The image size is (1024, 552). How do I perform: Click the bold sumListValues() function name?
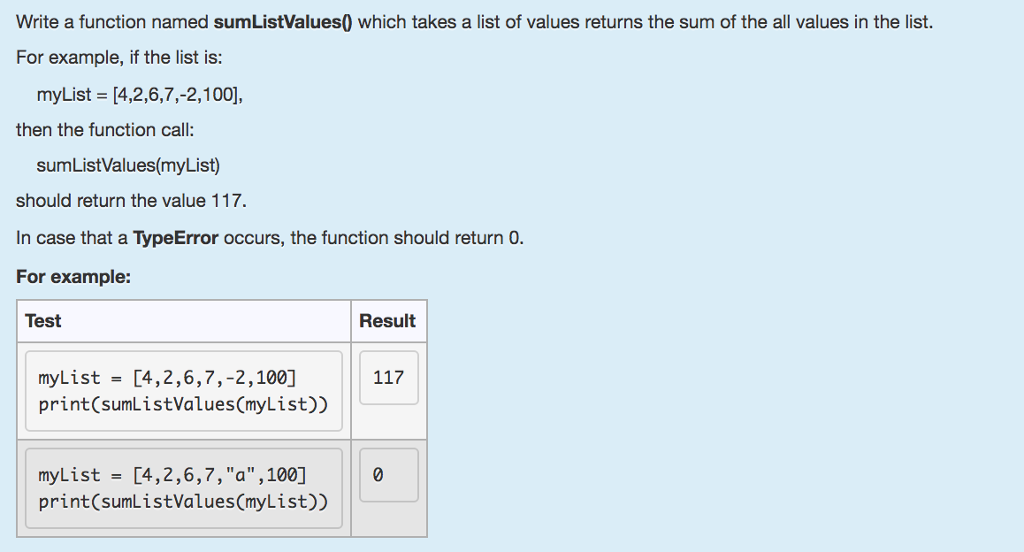(283, 22)
